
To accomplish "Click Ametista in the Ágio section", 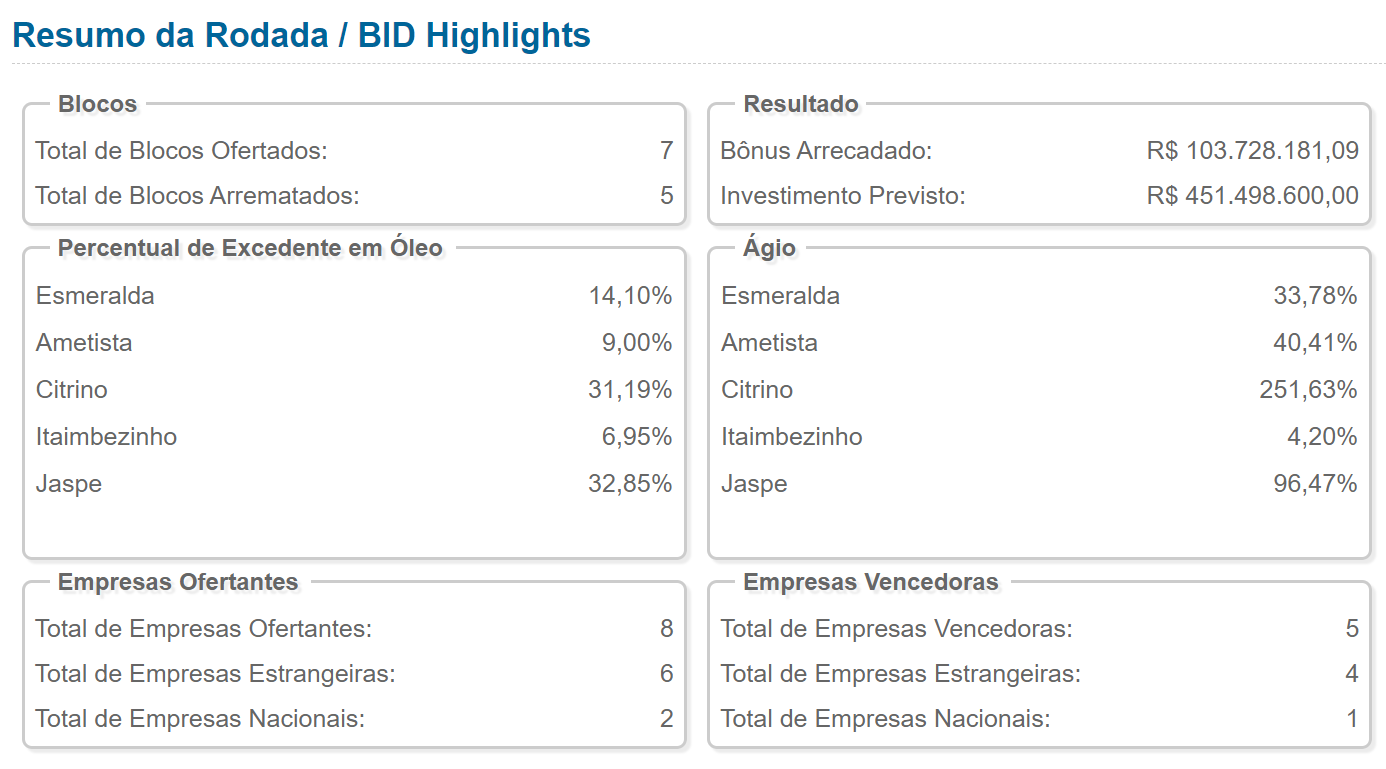I will pos(769,343).
